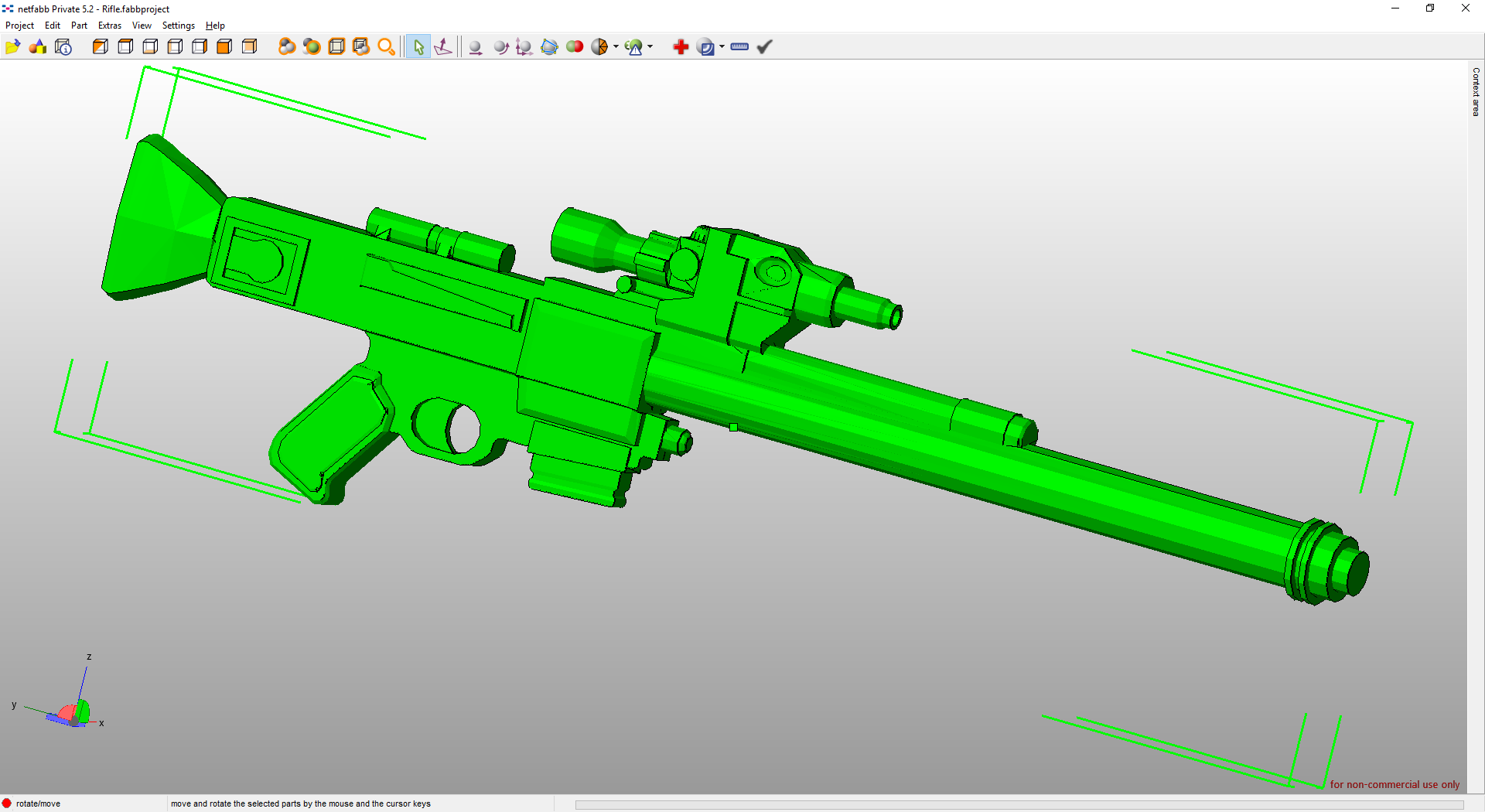This screenshot has height=812, width=1485.
Task: Expand the part analysis dropdown arrow
Action: [616, 47]
